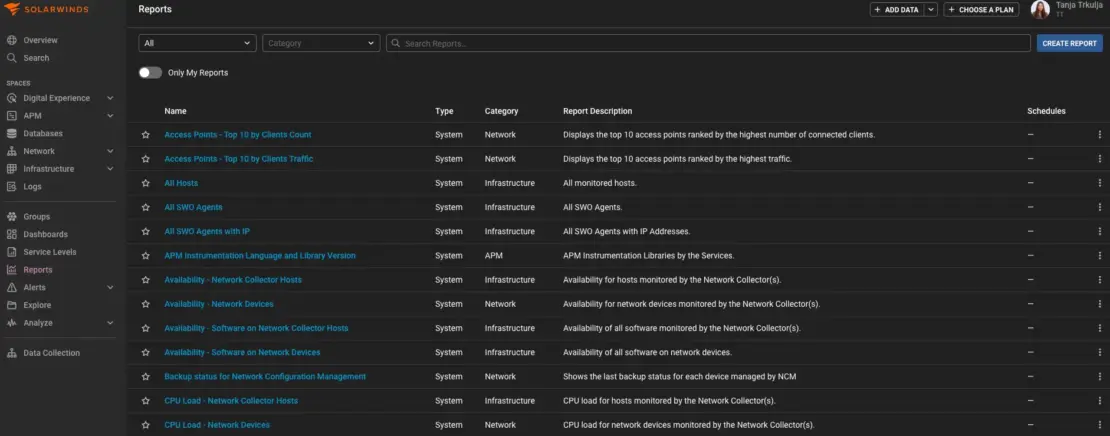Viewport: 1110px width, 436px height.
Task: Click the Analyze waveform icon
Action: pos(11,323)
